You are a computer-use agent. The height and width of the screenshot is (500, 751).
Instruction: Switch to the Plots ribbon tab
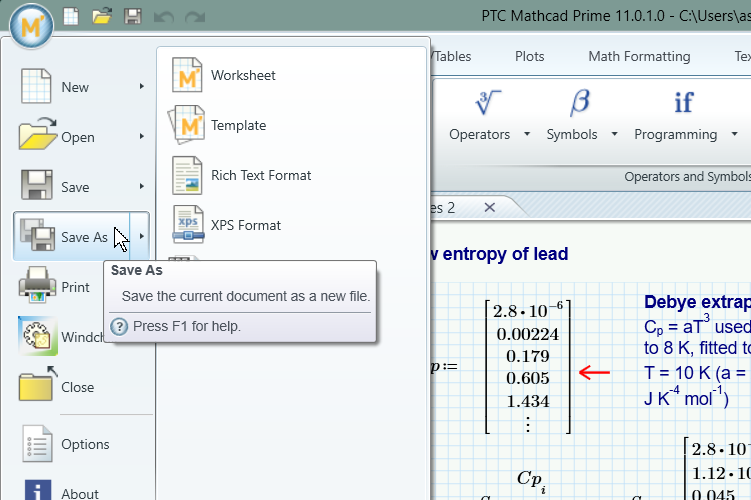coord(529,56)
